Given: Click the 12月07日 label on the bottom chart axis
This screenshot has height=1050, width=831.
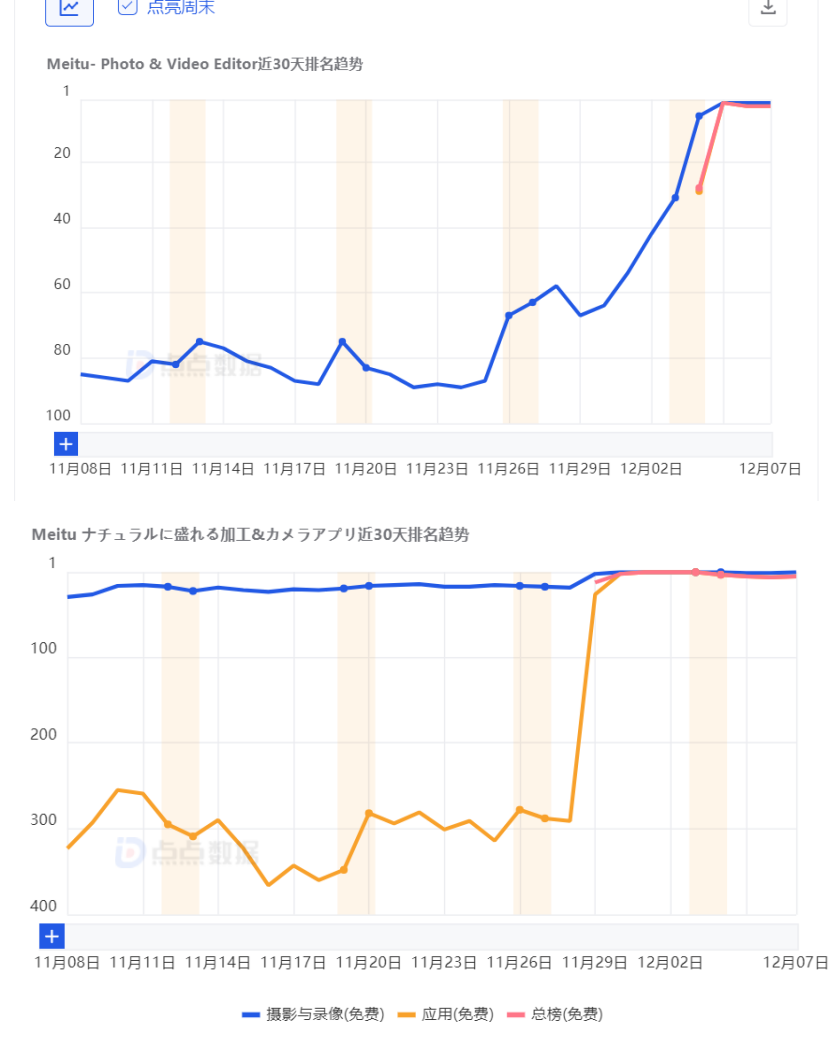Looking at the screenshot, I should pos(795,962).
